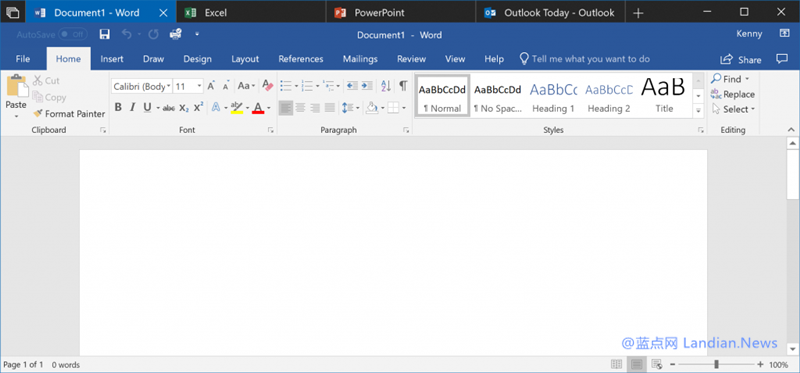Apply strikethrough formatting

coord(169,108)
